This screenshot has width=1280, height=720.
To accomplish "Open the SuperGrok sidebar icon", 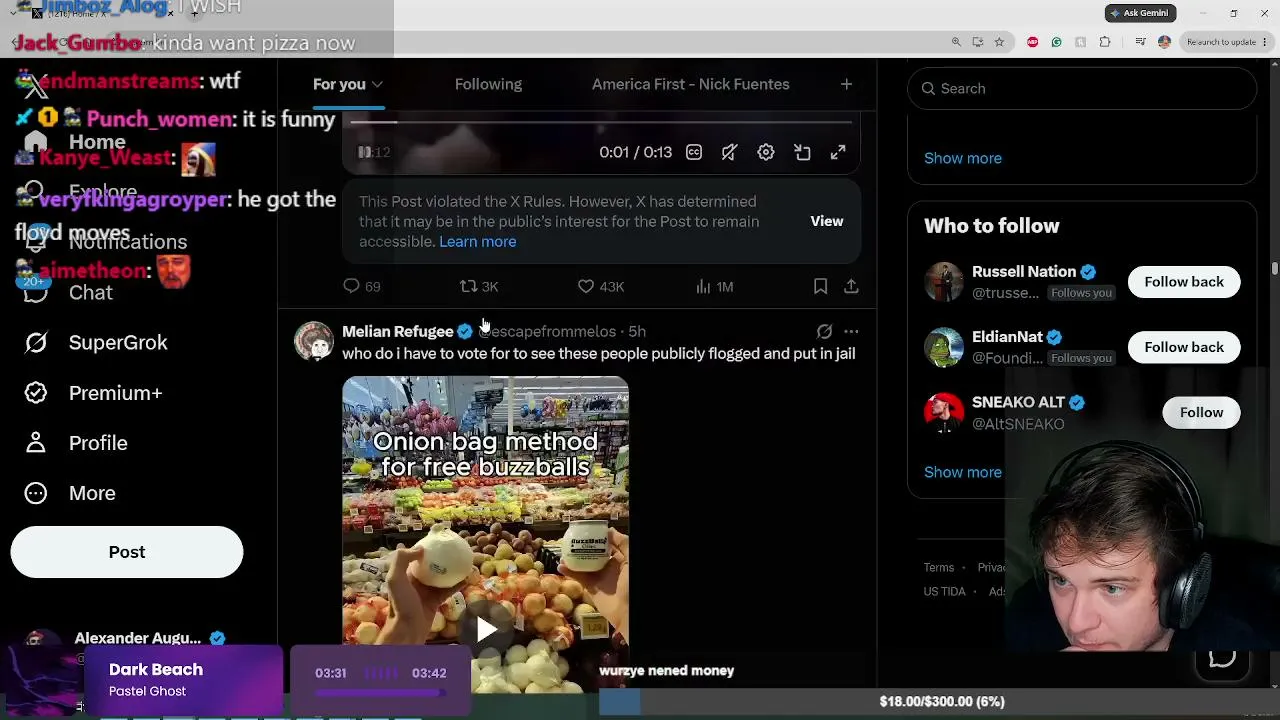I will [36, 343].
